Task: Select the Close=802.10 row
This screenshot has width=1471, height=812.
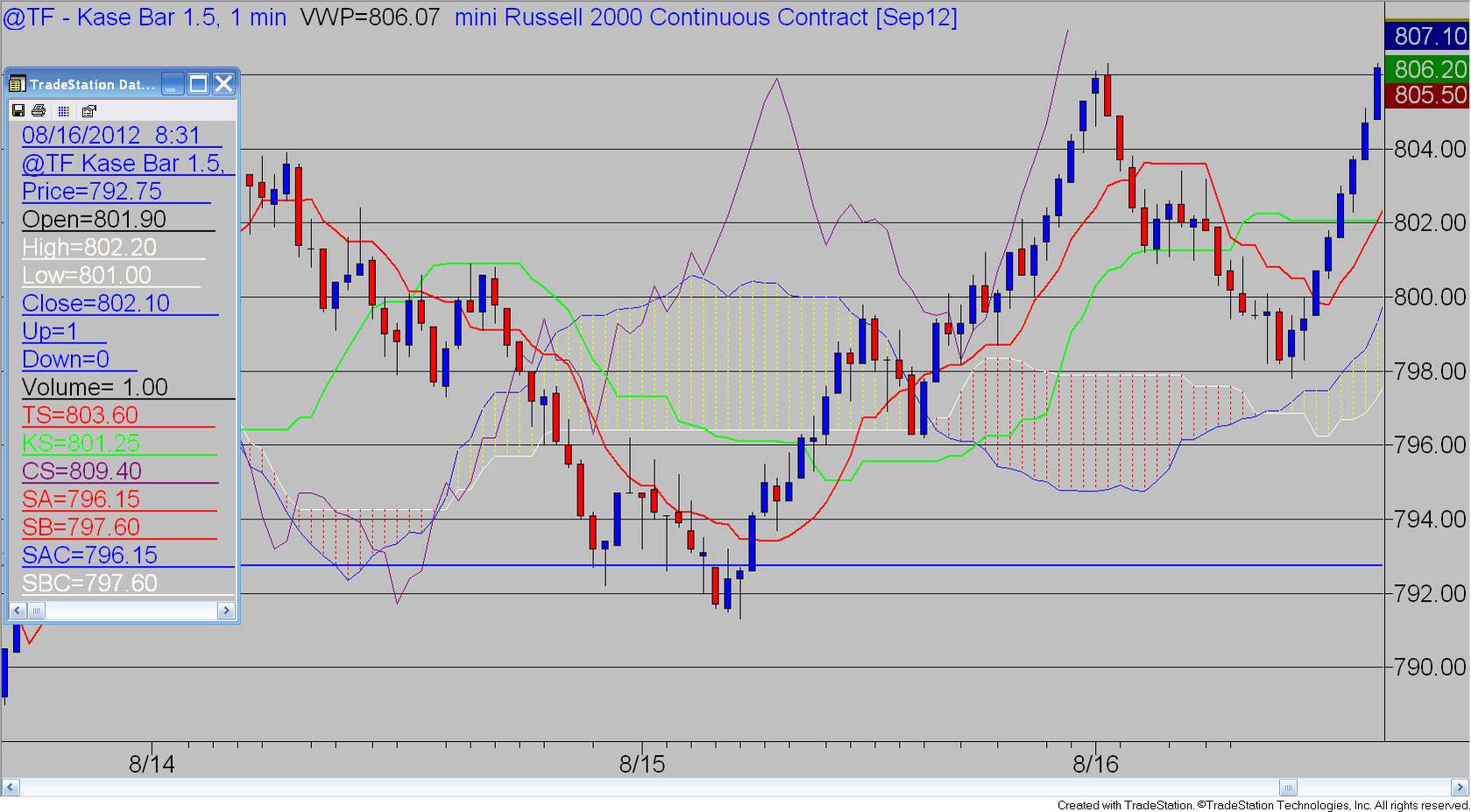Action: (122, 303)
